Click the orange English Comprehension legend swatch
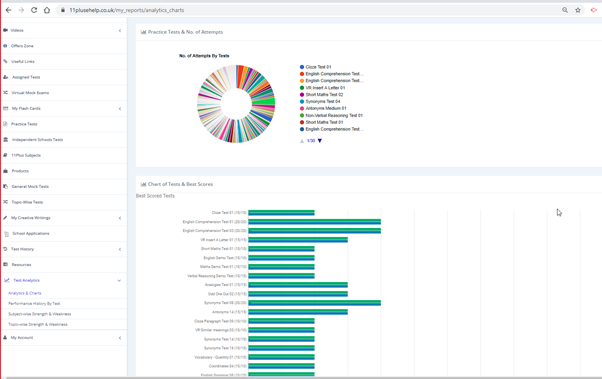Viewport: 602px width, 379px height. [x=302, y=81]
